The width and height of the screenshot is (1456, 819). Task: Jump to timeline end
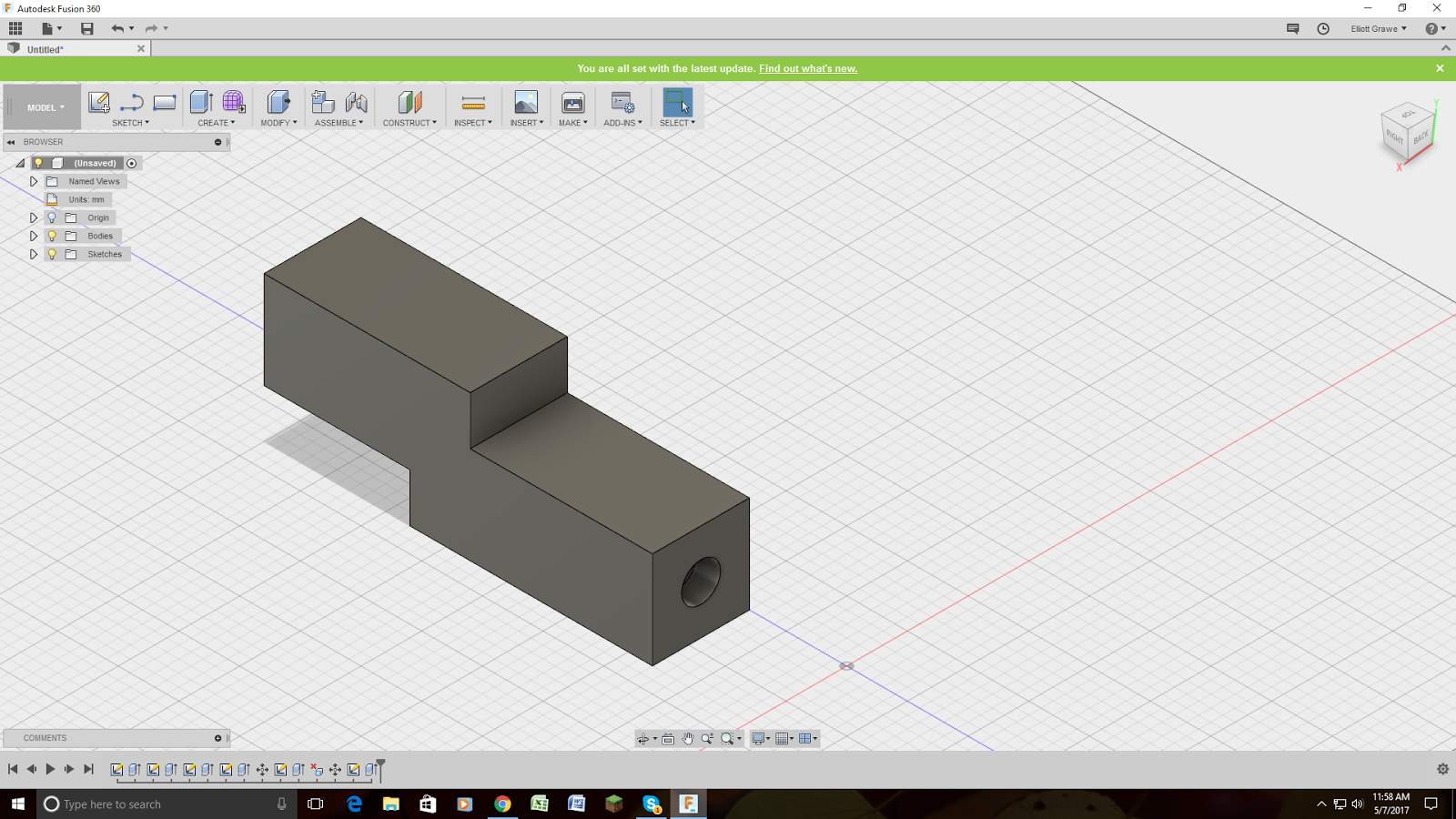pos(88,769)
